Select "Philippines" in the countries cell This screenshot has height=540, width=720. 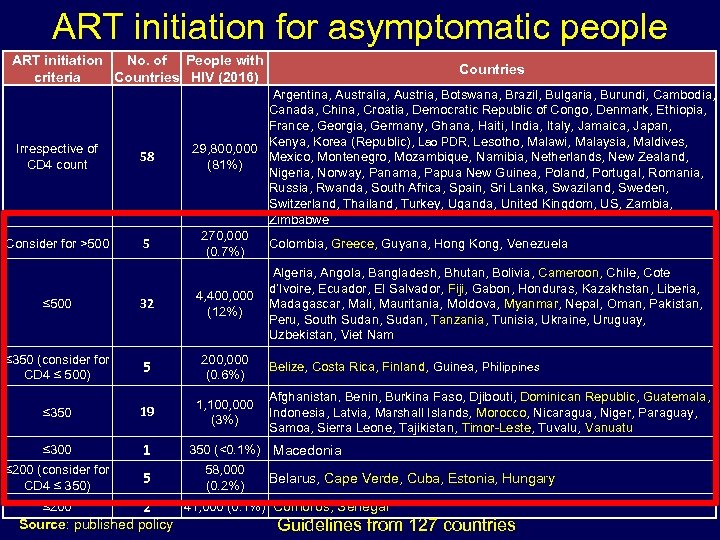pos(511,367)
